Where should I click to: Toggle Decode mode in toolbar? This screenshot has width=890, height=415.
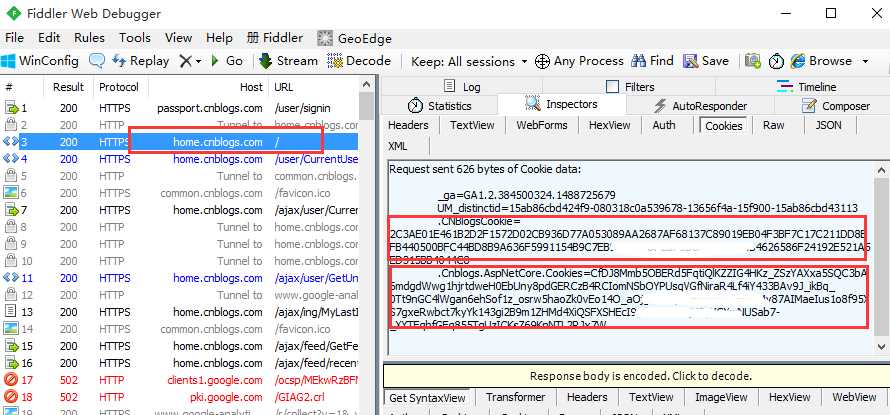click(359, 61)
